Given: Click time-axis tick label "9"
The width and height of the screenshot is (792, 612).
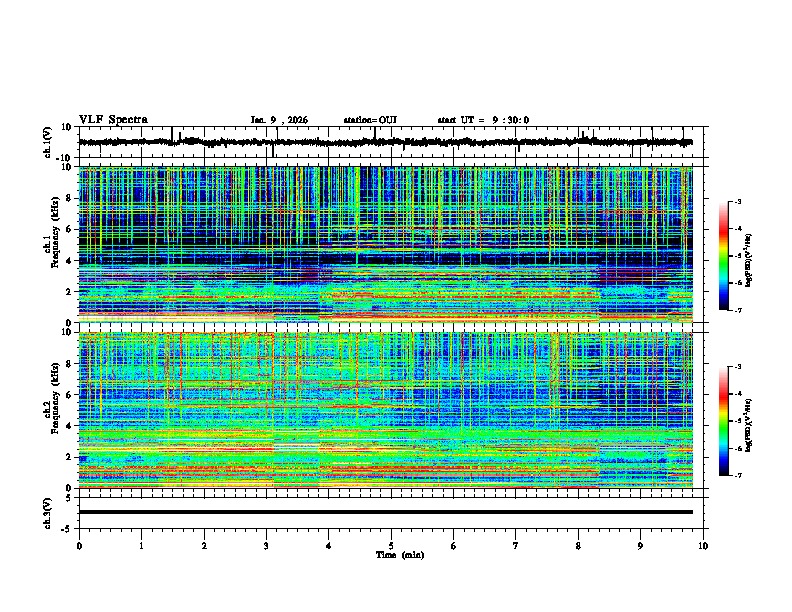Looking at the screenshot, I should coord(640,546).
